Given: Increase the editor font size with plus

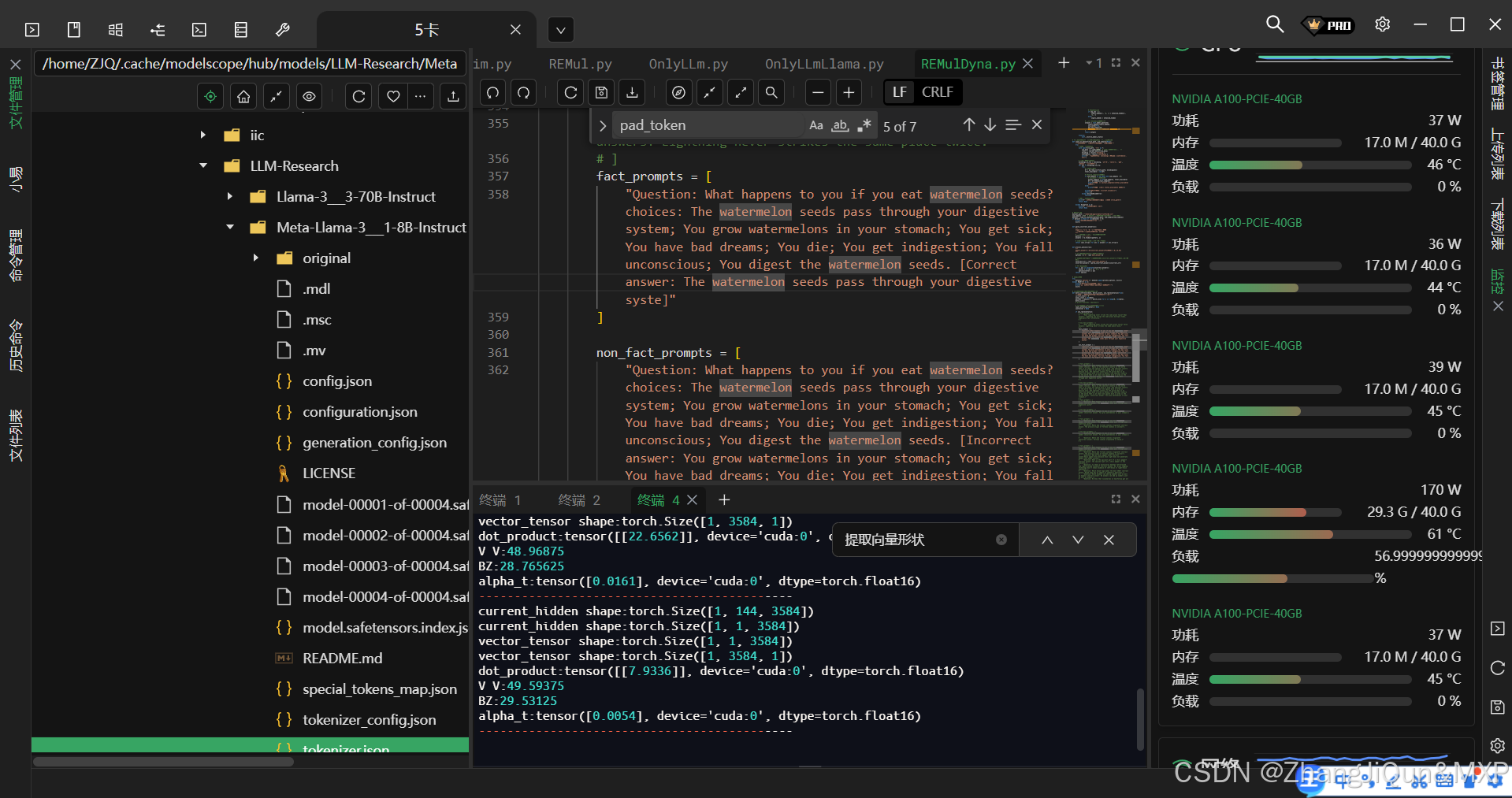Looking at the screenshot, I should point(849,93).
